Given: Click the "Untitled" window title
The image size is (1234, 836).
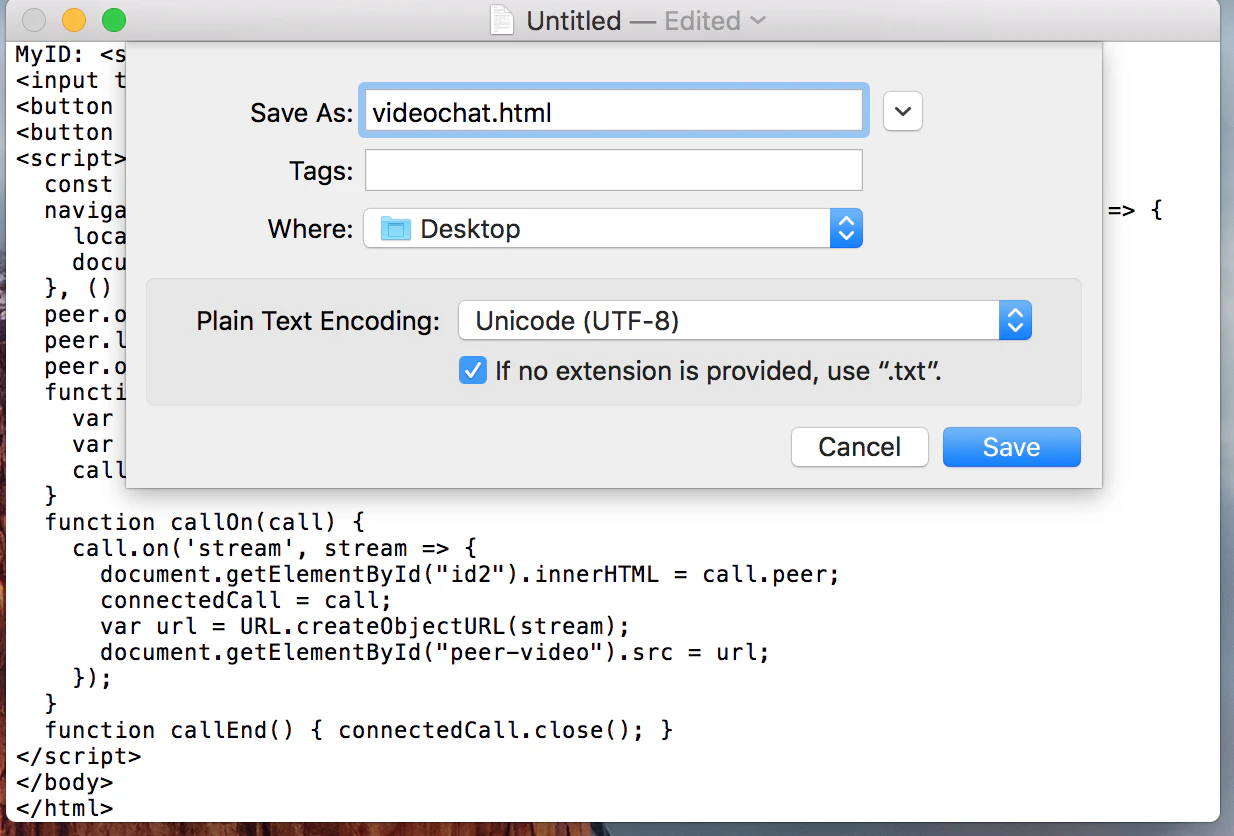Looking at the screenshot, I should click(573, 21).
